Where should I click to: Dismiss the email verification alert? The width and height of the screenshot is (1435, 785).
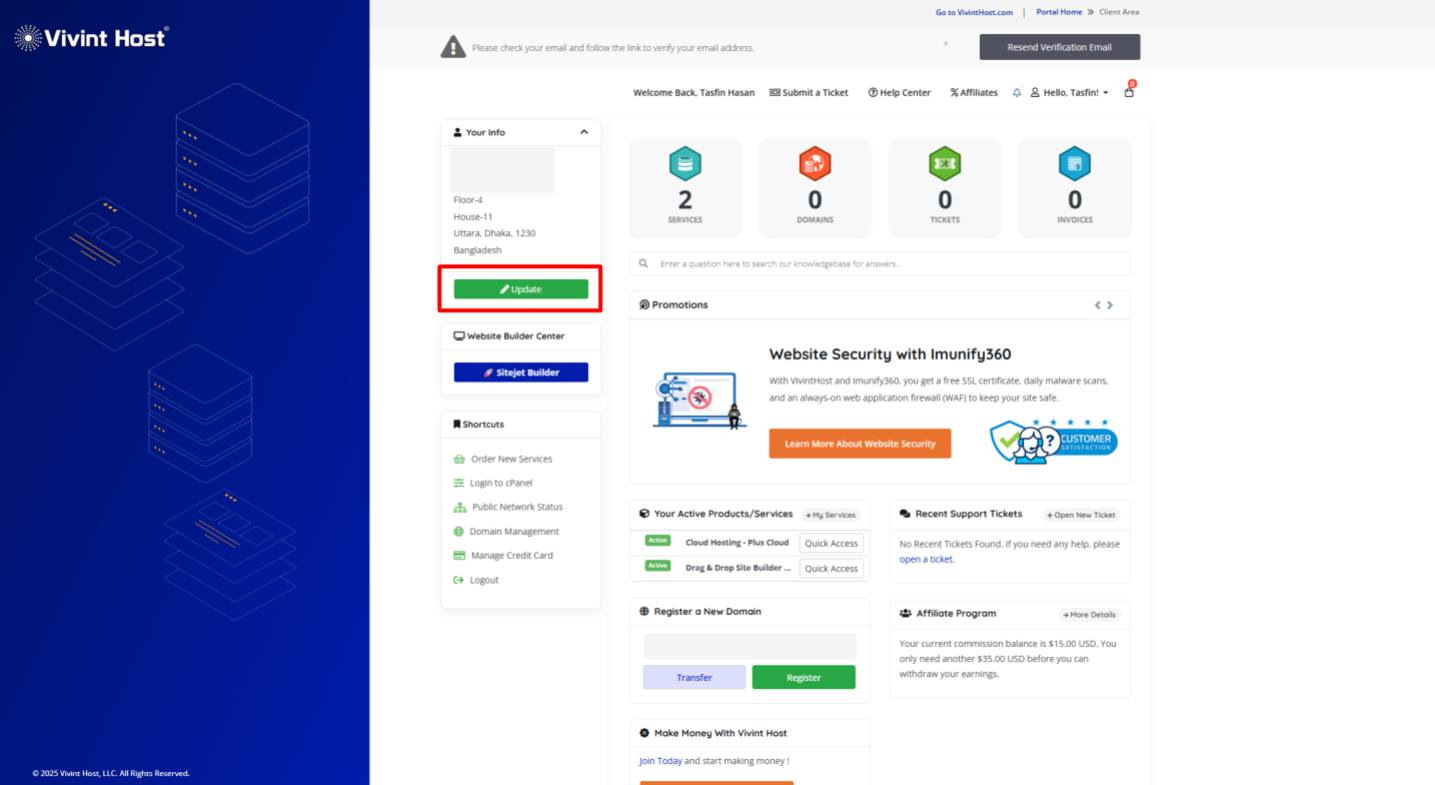pyautogui.click(x=946, y=43)
